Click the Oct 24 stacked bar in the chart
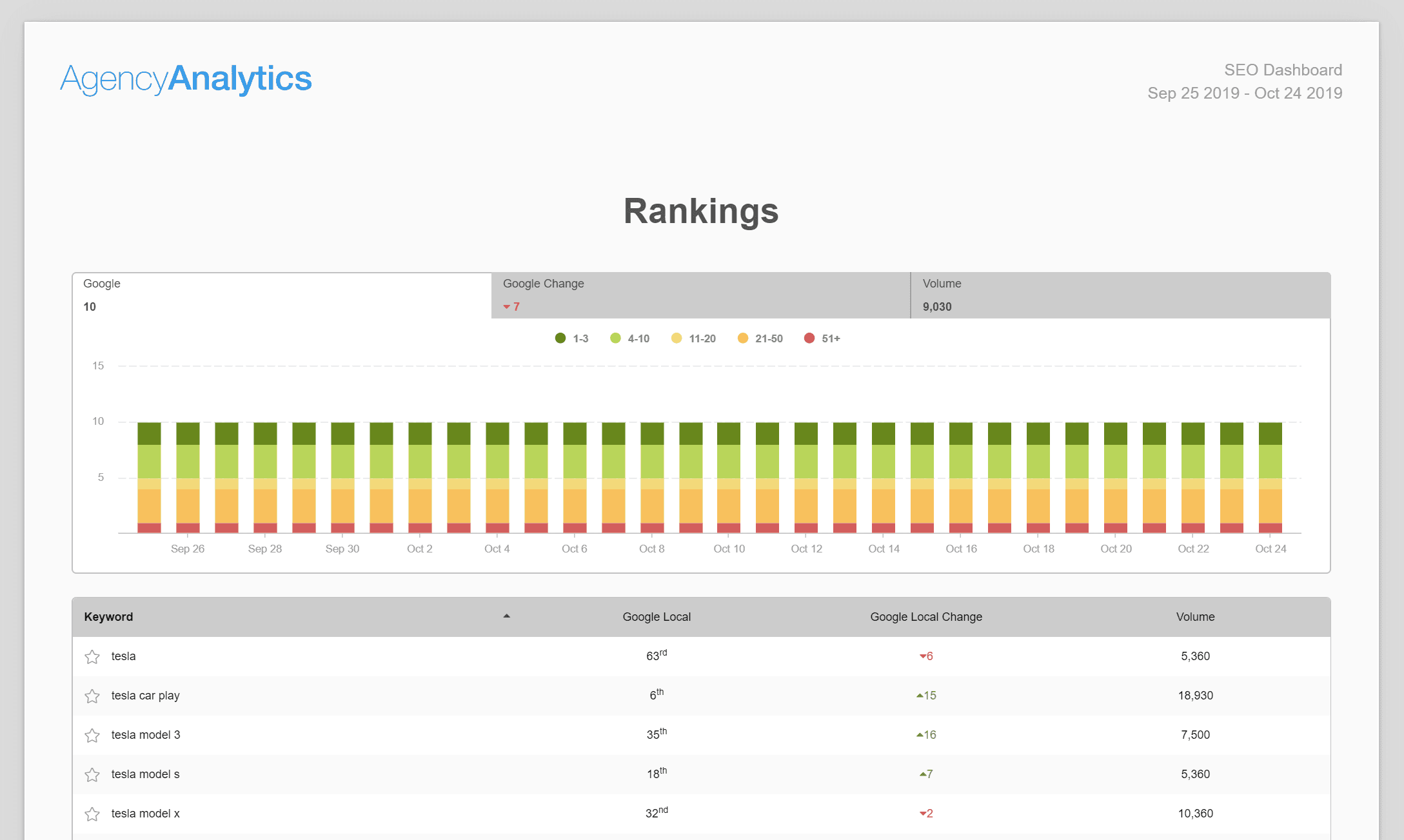The width and height of the screenshot is (1404, 840). pos(1271,477)
